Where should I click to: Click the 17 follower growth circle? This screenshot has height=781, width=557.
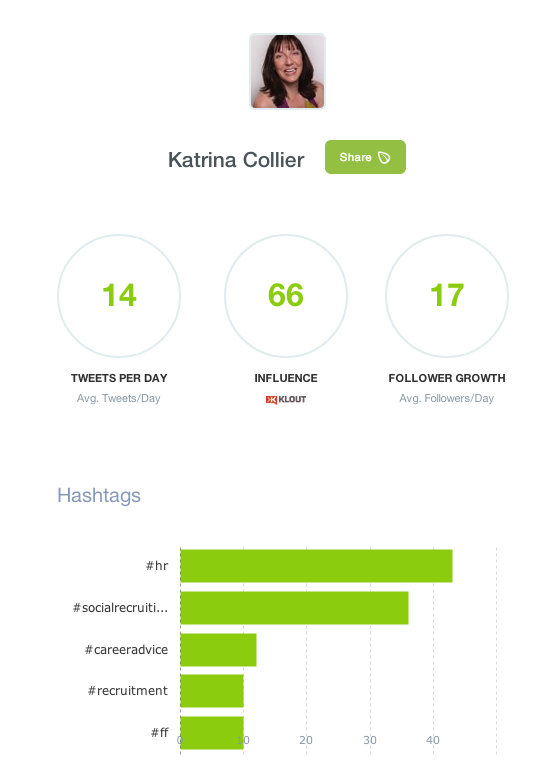(x=447, y=296)
